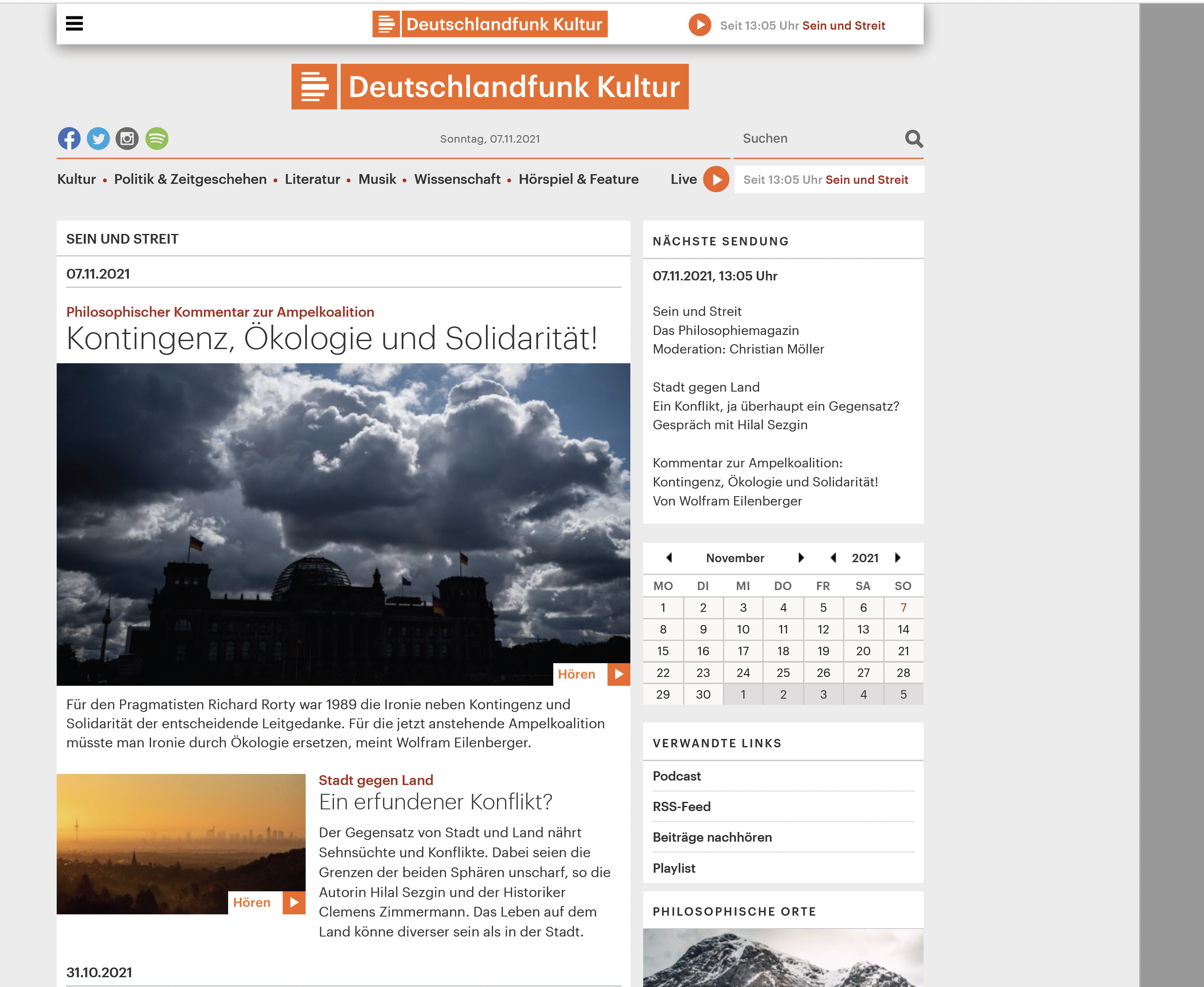The image size is (1204, 987).
Task: Select November 30 in the calendar
Action: [x=703, y=694]
